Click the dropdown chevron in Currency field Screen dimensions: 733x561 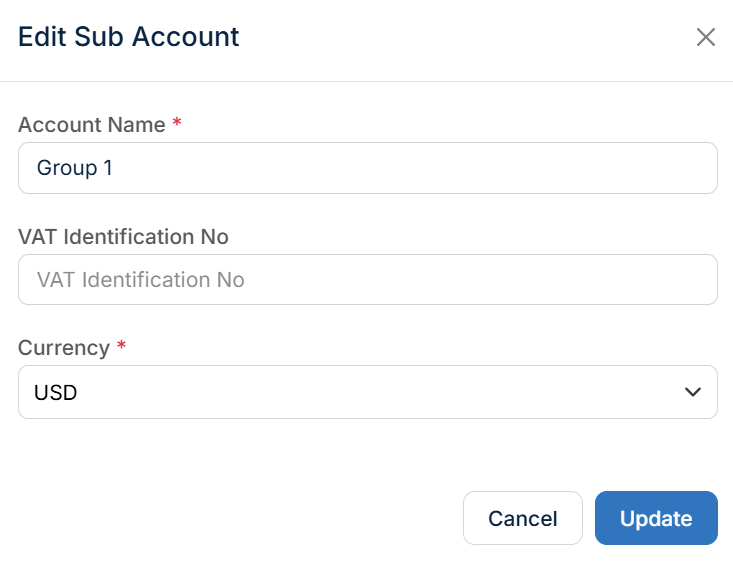pyautogui.click(x=692, y=392)
